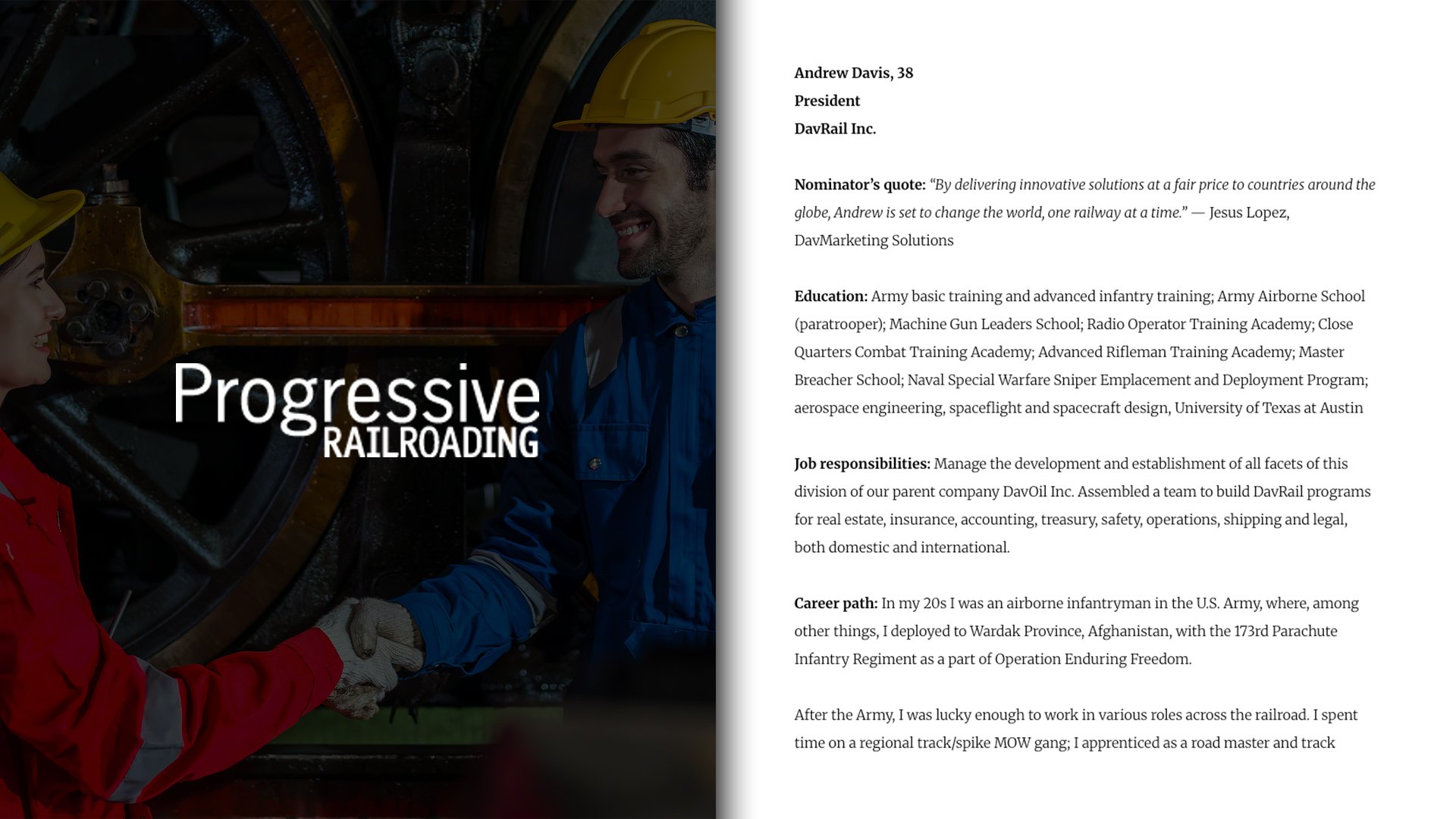This screenshot has height=819, width=1456.
Task: Click the Progressive Railroading logo
Action: (x=357, y=409)
